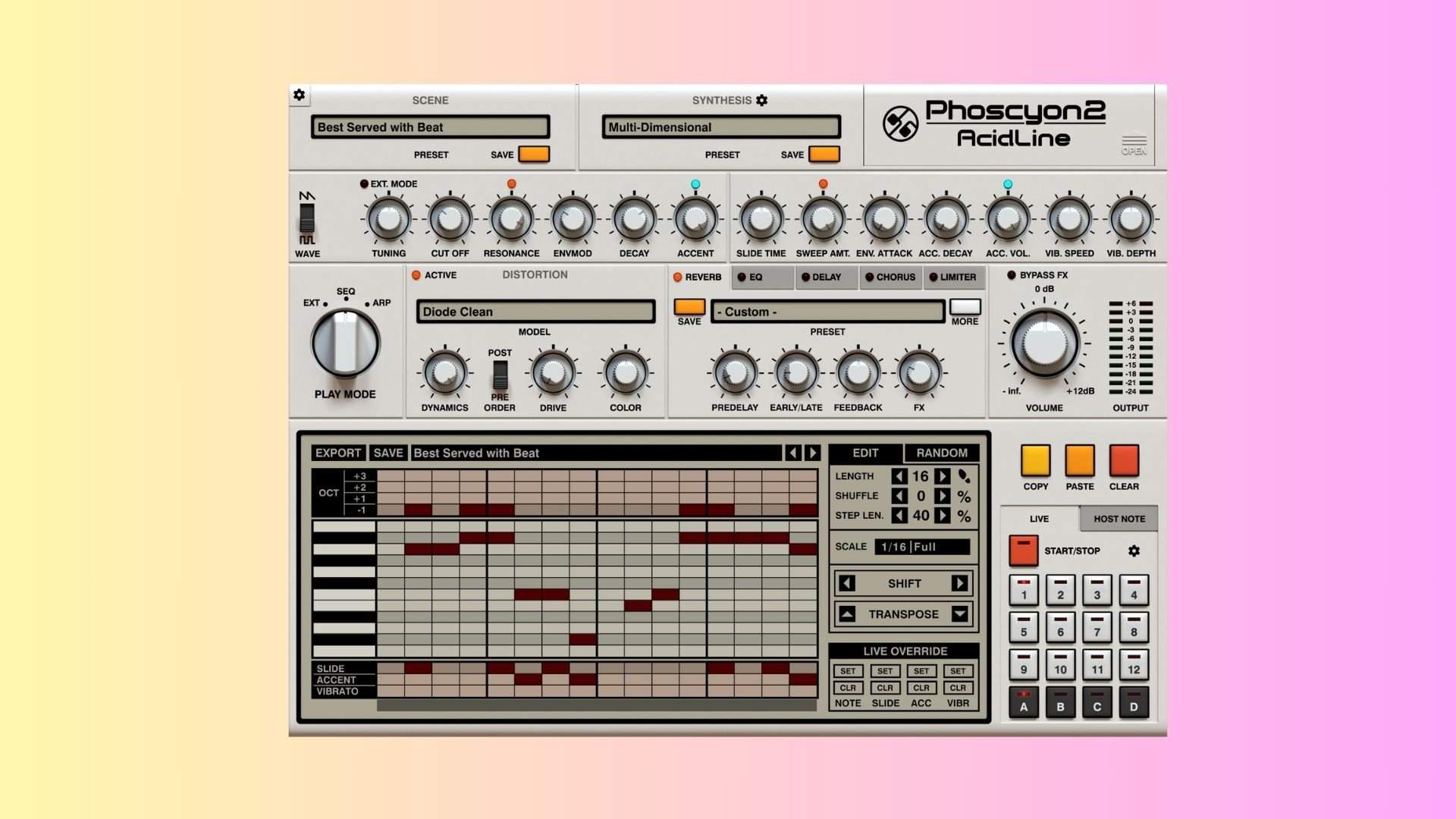Image resolution: width=1456 pixels, height=819 pixels.
Task: Open the Scale 1/16 Full dropdown
Action: (x=922, y=547)
